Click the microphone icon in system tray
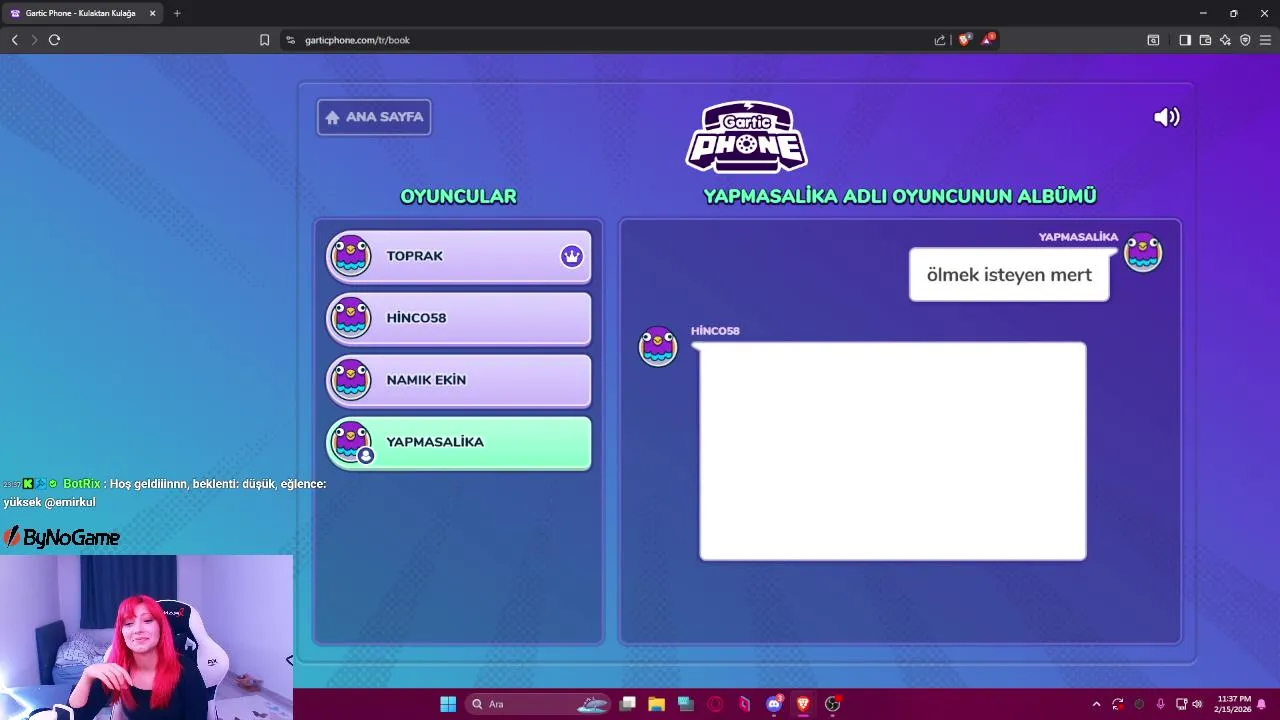This screenshot has width=1280, height=720. click(1160, 704)
